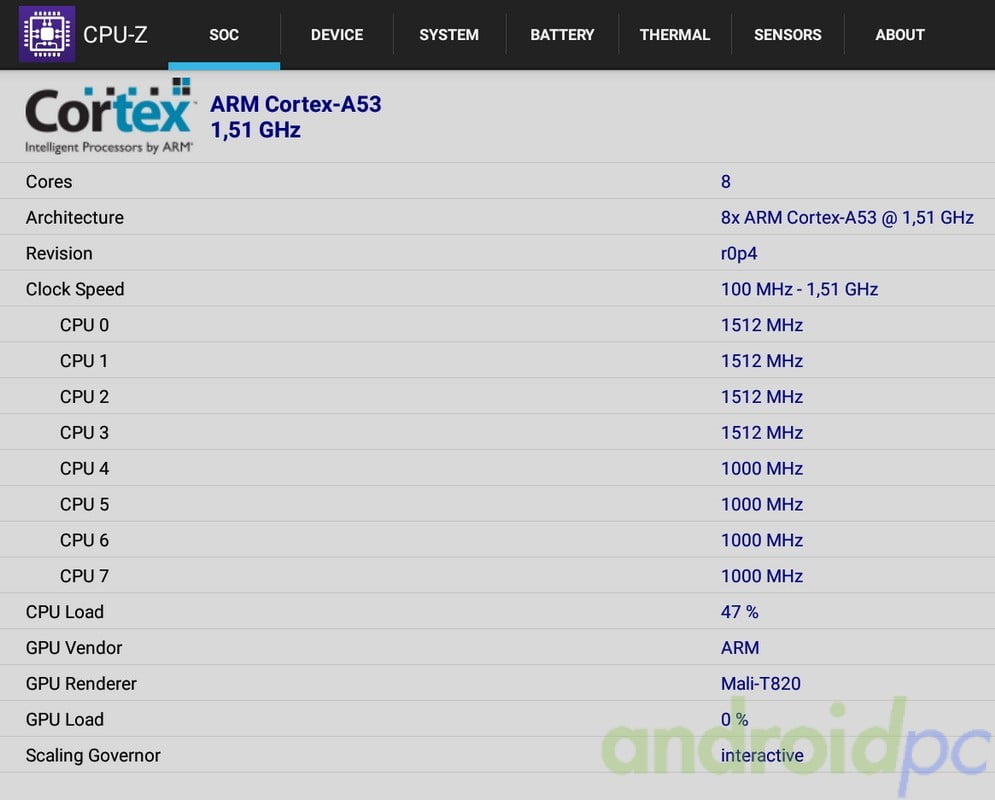Screen dimensions: 995x800
Task: Select the BATTERY tab
Action: click(x=562, y=35)
